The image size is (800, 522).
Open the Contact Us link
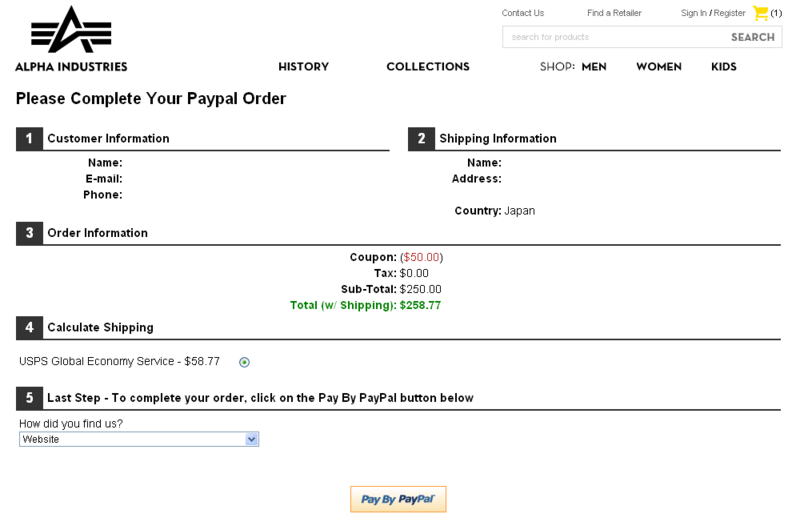pyautogui.click(x=522, y=13)
